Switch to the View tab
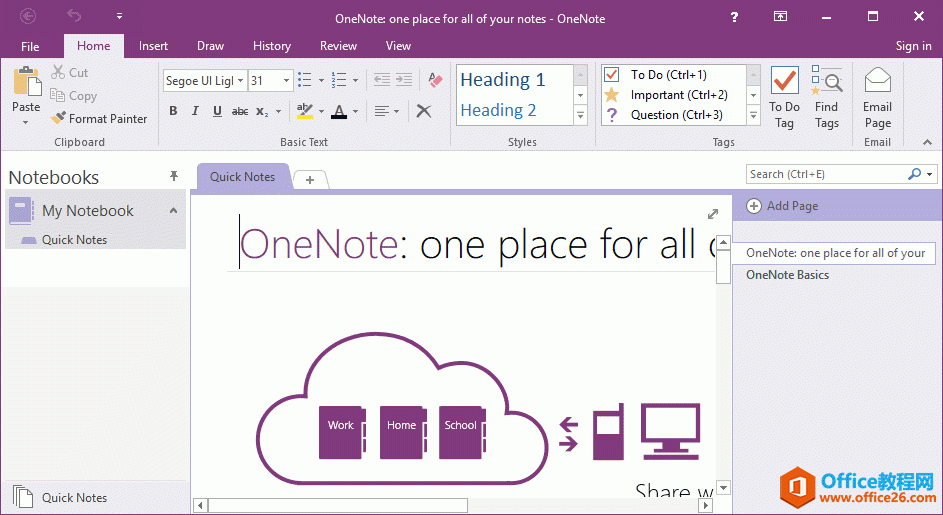The image size is (943, 515). click(x=398, y=46)
